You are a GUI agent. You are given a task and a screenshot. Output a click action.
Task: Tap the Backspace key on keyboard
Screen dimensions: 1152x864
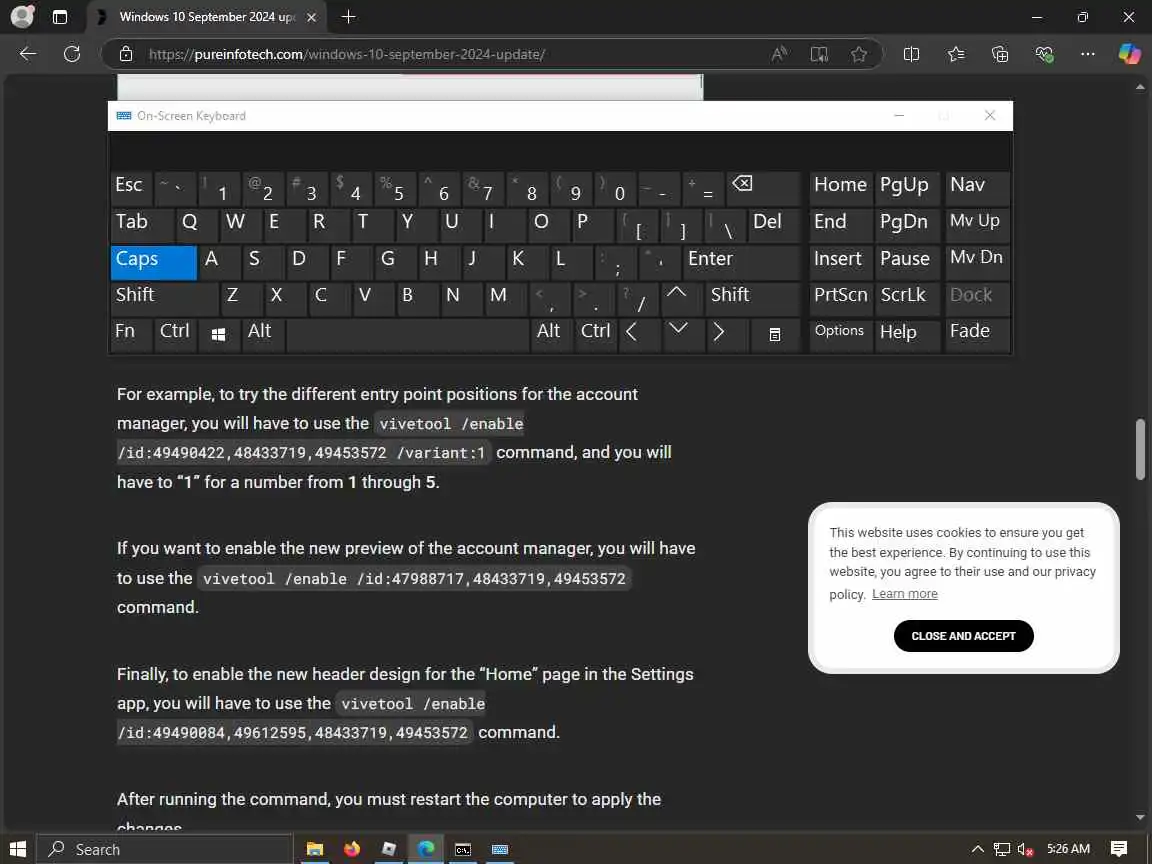click(763, 189)
